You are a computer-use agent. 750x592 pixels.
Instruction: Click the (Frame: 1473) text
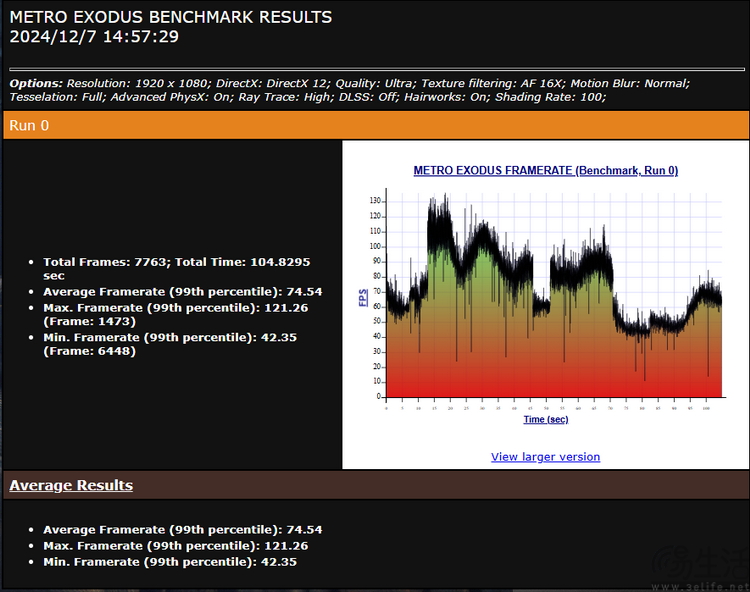pyautogui.click(x=89, y=321)
